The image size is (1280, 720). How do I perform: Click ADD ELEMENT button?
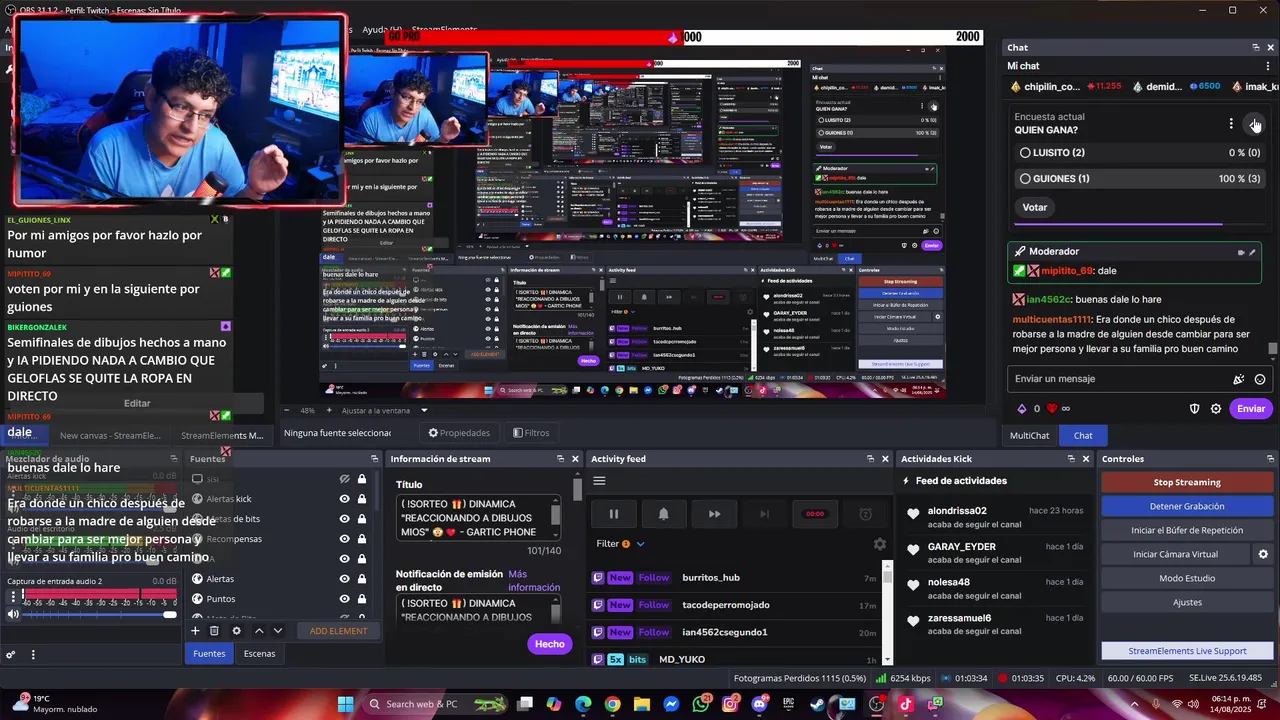(338, 631)
